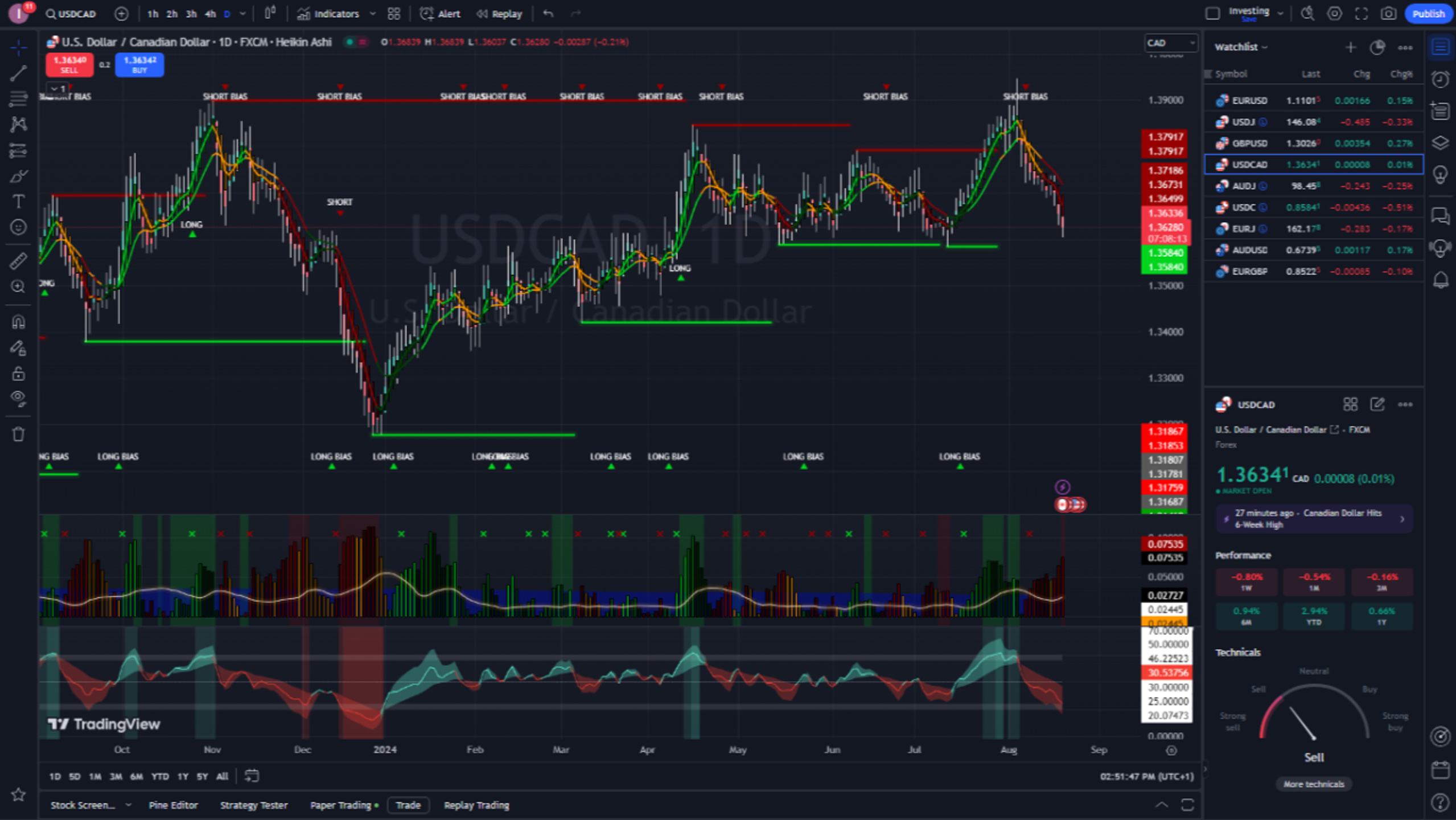Click the red 1.36340 SELL price box
Viewport: 1456px width, 820px height.
tap(69, 64)
